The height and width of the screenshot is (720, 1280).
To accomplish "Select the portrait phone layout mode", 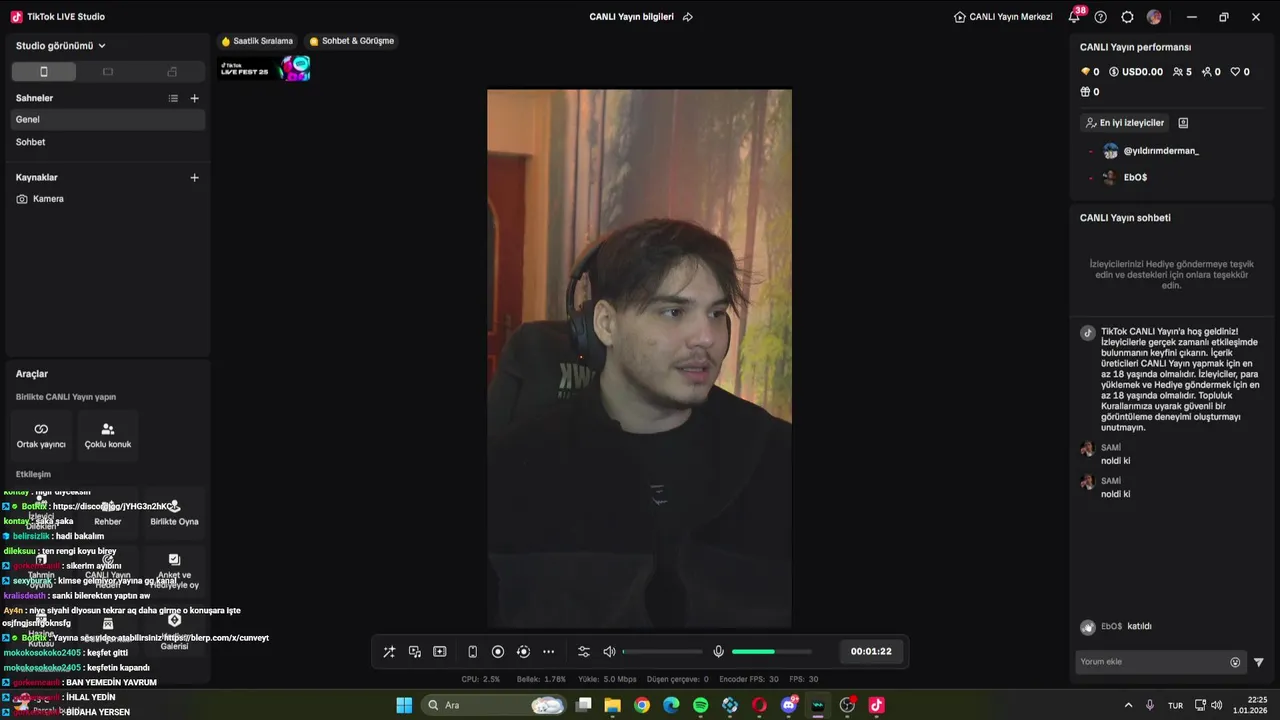I will coord(43,72).
